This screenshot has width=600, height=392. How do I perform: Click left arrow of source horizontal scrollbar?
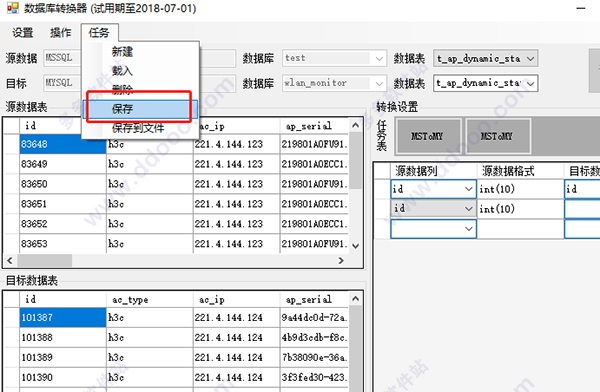(10, 261)
